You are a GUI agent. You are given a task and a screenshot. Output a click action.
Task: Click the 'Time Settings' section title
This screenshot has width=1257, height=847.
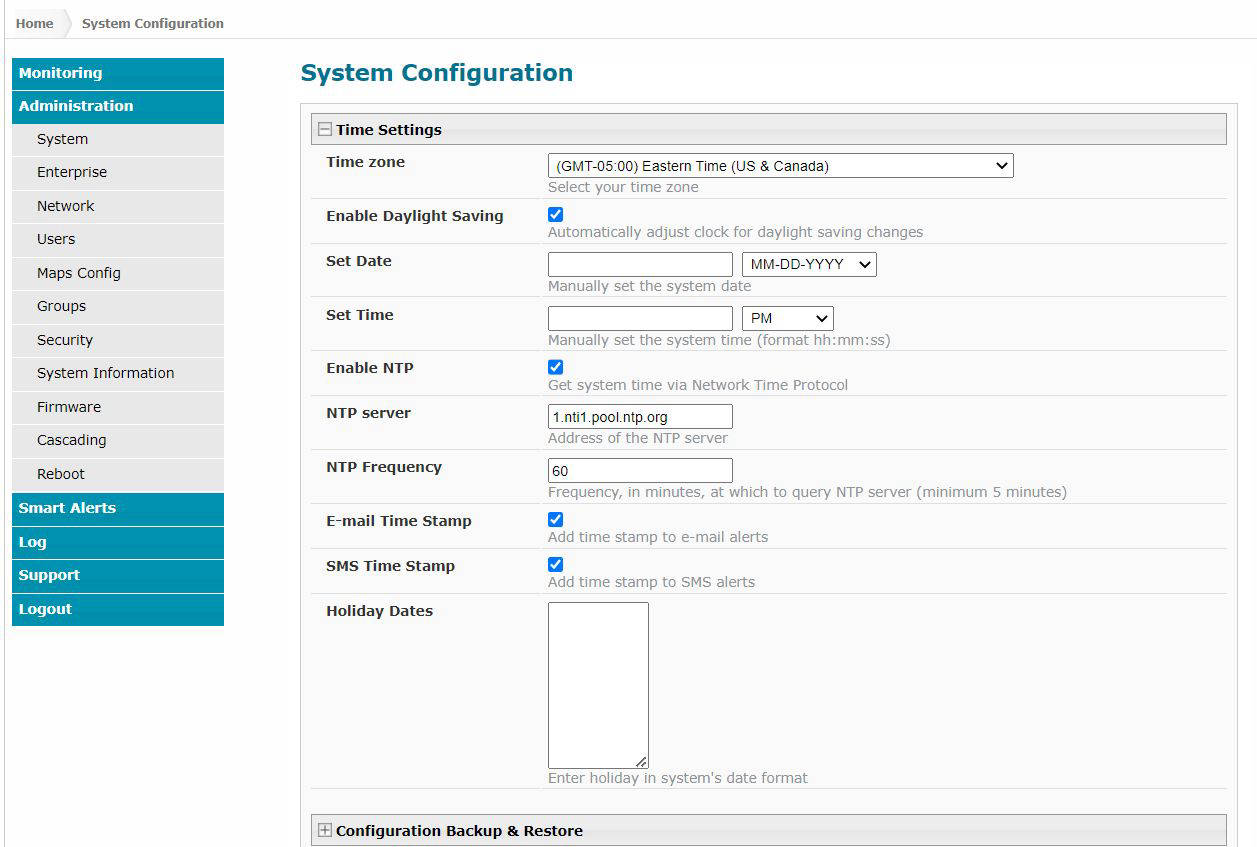(389, 129)
